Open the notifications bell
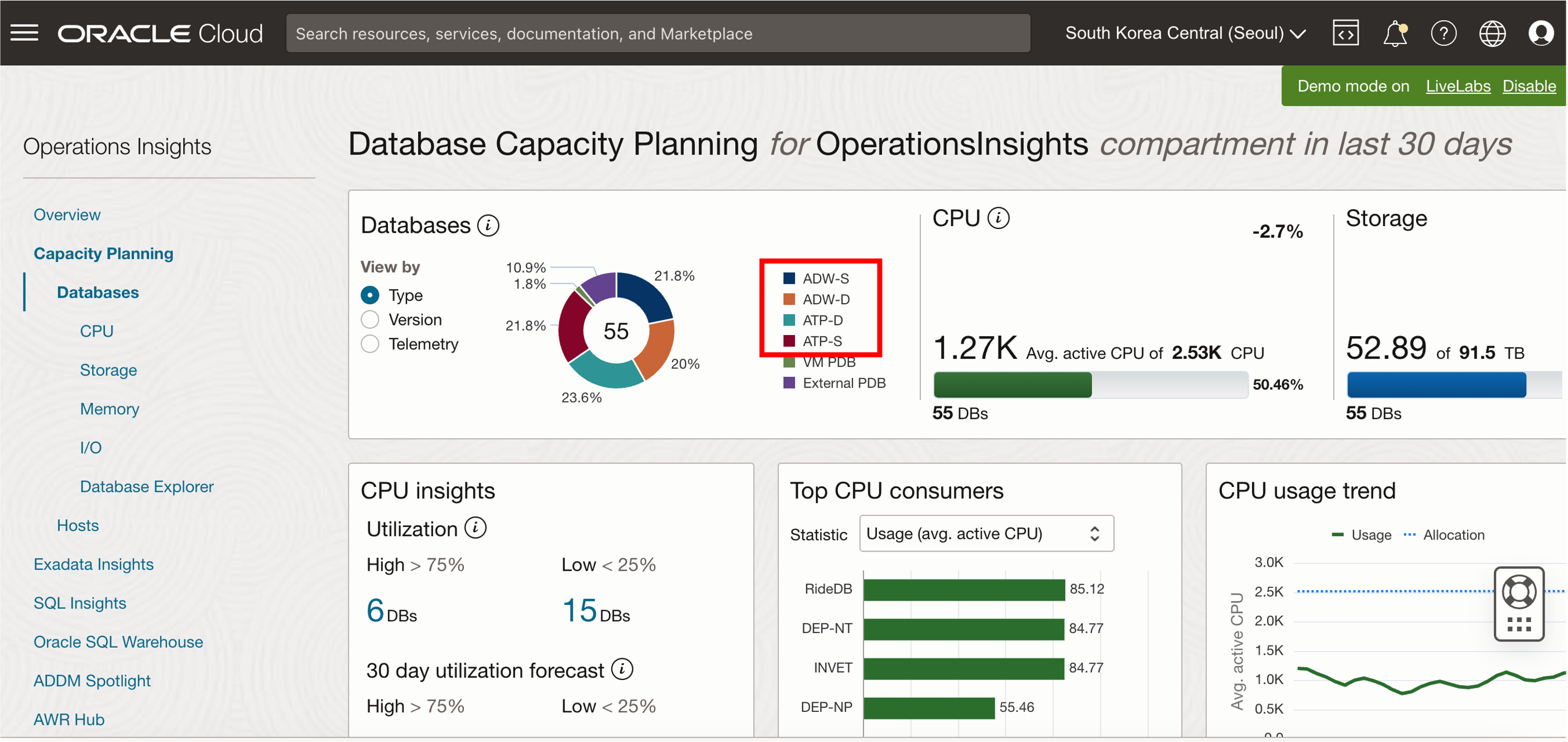The image size is (1568, 742). pyautogui.click(x=1395, y=33)
